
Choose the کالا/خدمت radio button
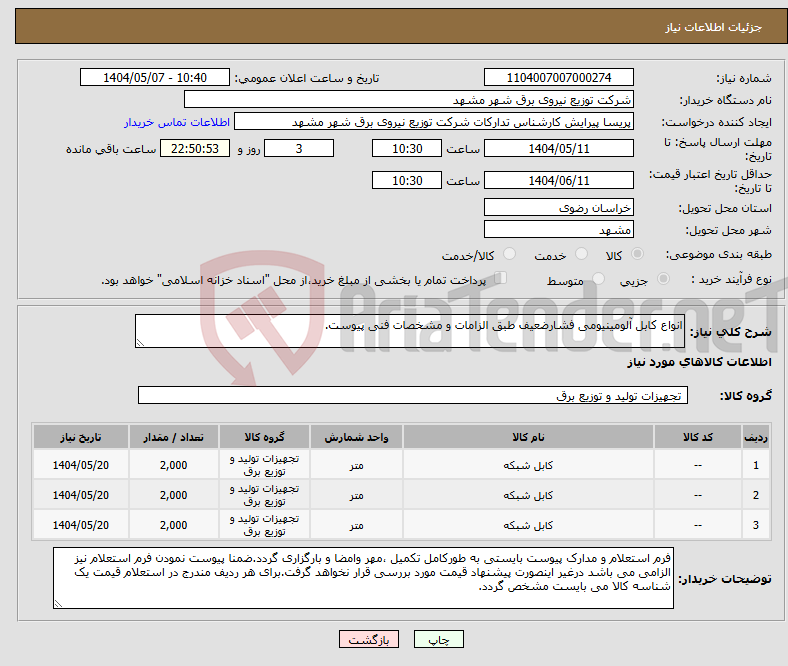point(509,256)
